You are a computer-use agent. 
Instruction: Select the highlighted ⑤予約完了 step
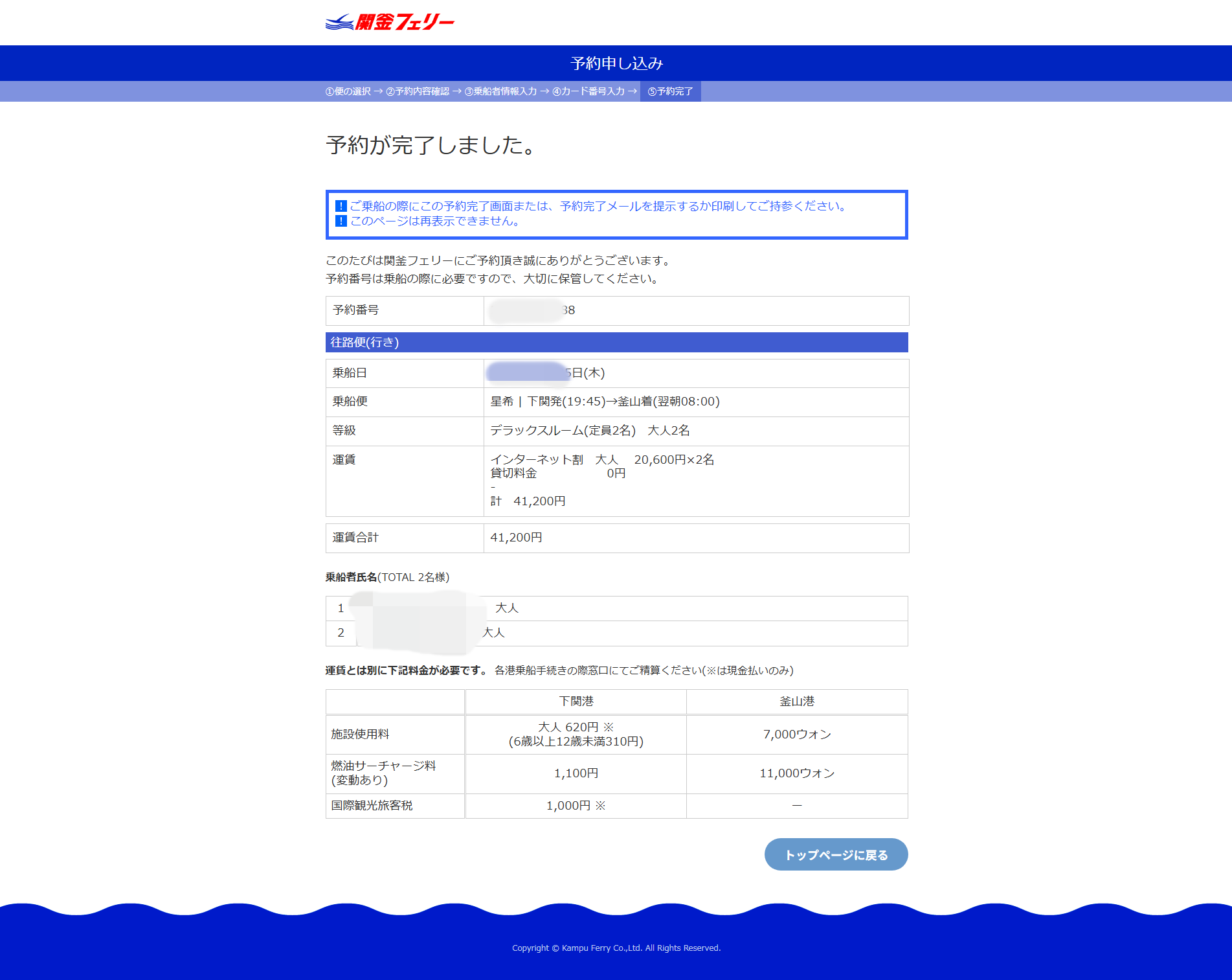(671, 91)
